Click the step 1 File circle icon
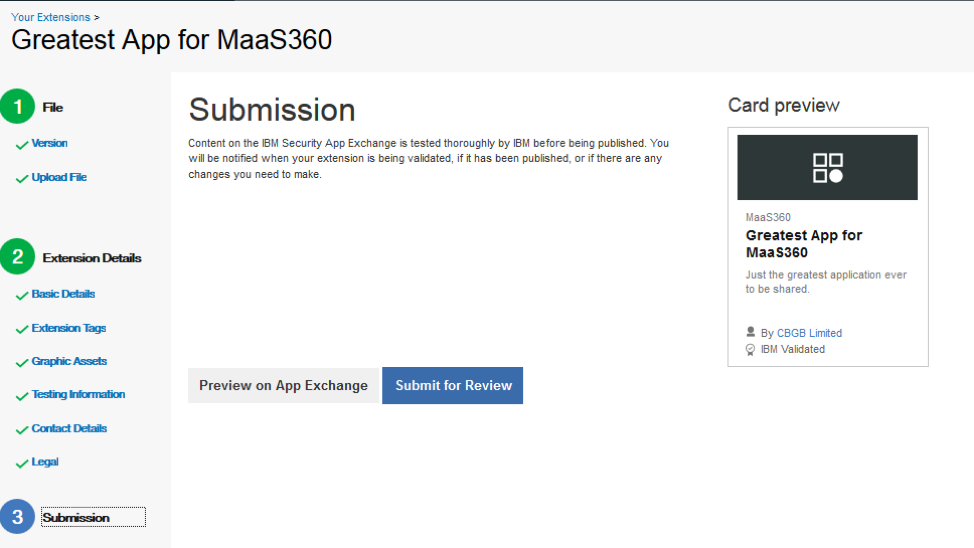Image resolution: width=974 pixels, height=548 pixels. (17, 107)
